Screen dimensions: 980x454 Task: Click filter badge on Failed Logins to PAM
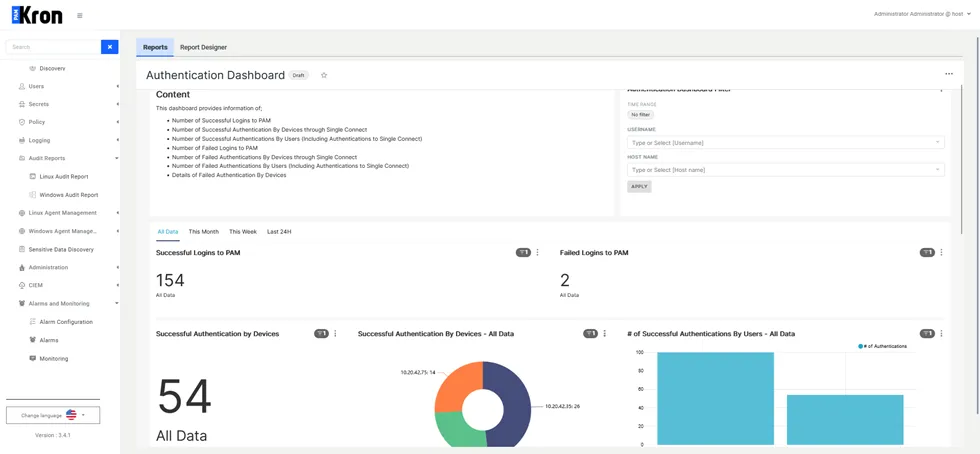[x=927, y=253]
